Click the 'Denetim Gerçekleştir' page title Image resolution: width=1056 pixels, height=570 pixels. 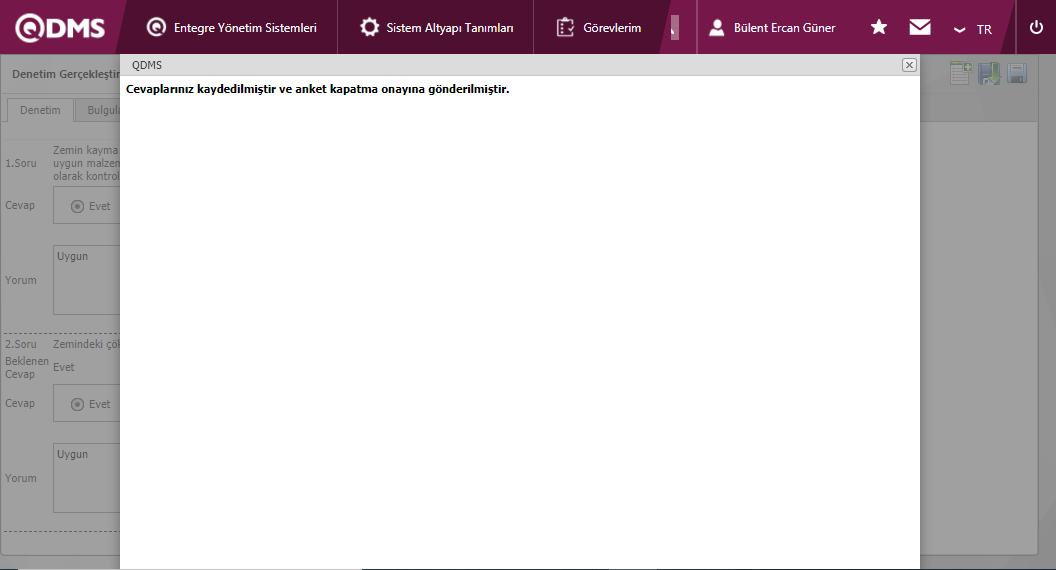[x=66, y=74]
